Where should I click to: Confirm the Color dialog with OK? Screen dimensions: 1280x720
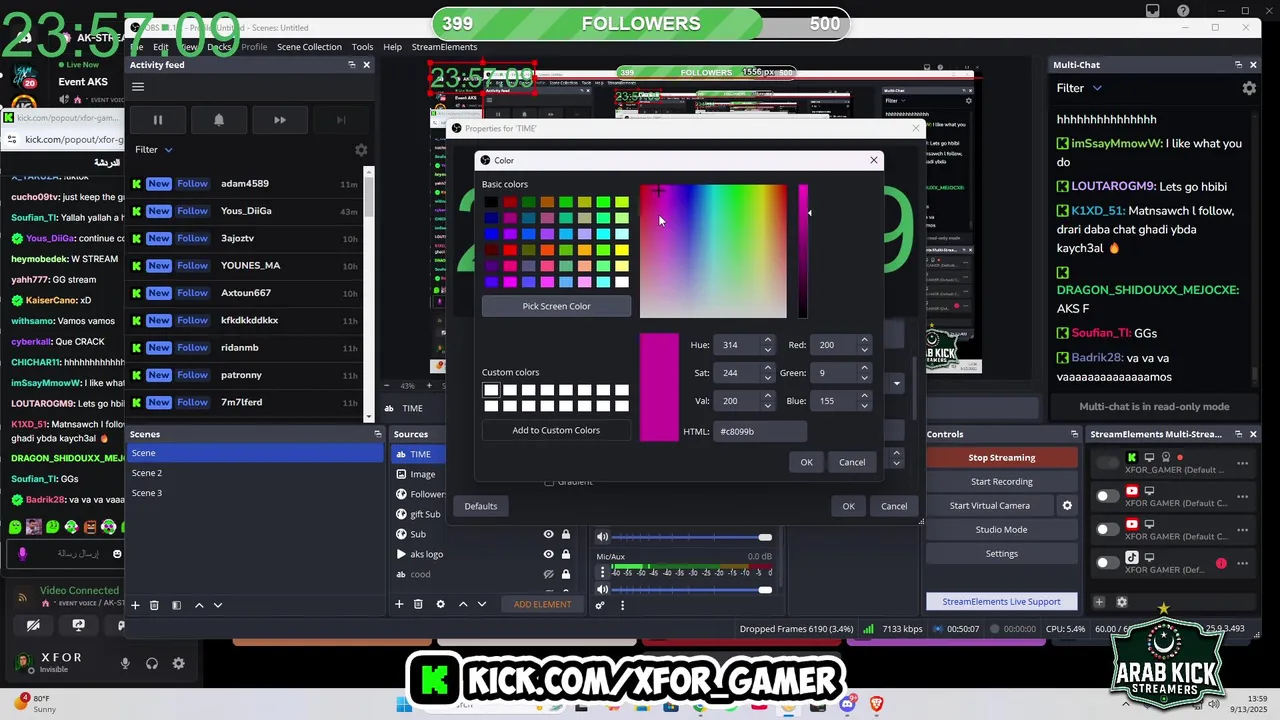pos(806,462)
